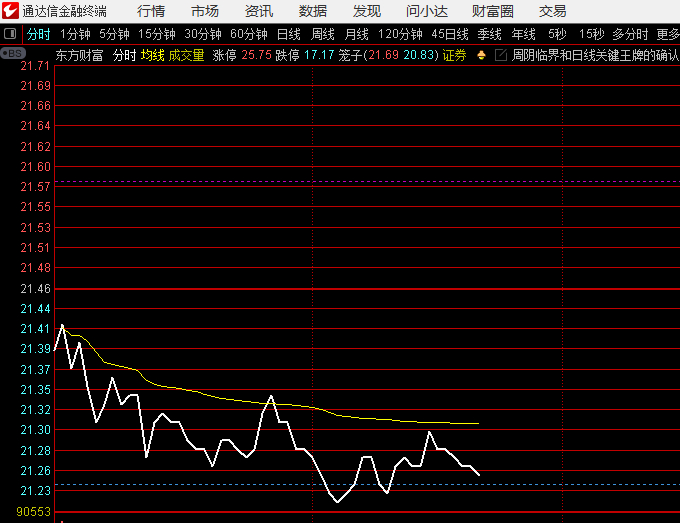Switch to 60分钟 chart

[249, 34]
